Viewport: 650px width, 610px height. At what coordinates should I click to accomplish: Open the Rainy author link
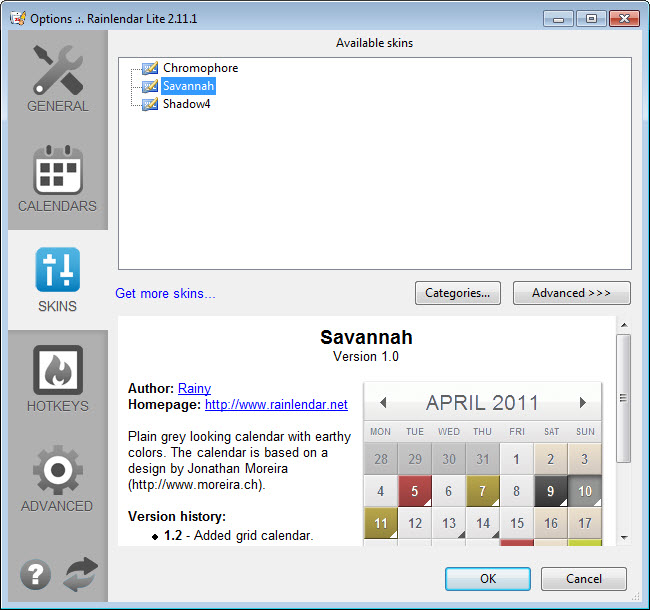pyautogui.click(x=194, y=388)
